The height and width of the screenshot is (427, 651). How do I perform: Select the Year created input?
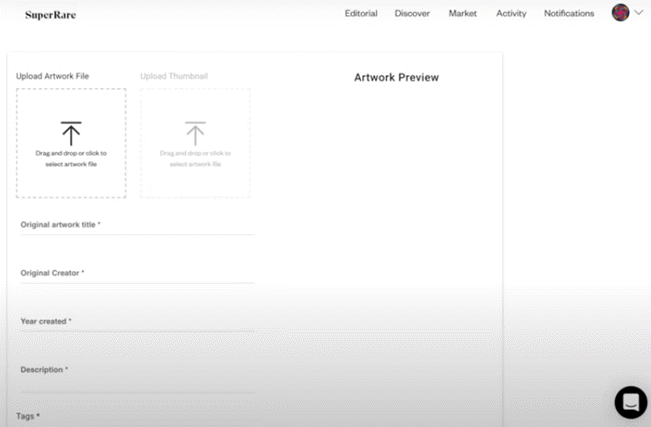click(136, 322)
